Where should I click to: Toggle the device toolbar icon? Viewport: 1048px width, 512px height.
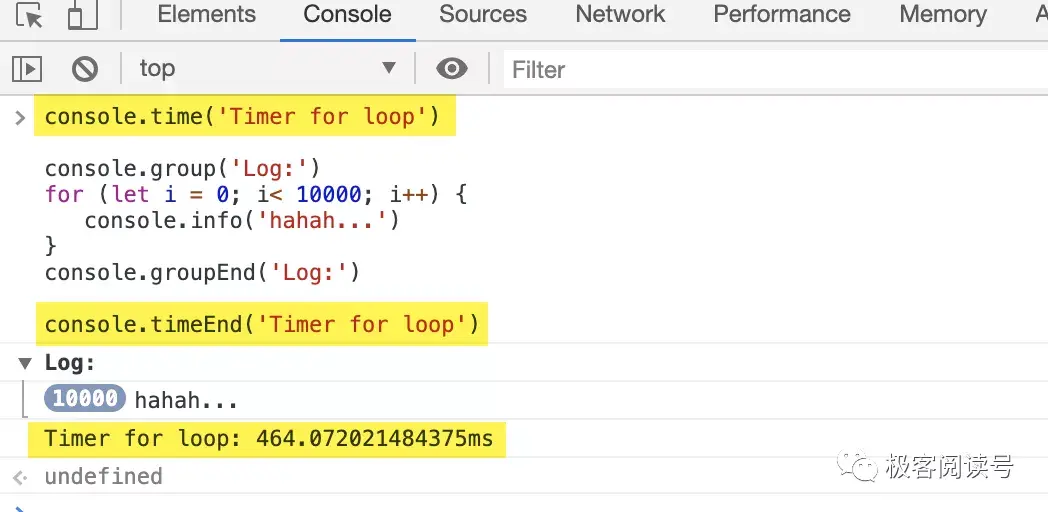pos(82,16)
